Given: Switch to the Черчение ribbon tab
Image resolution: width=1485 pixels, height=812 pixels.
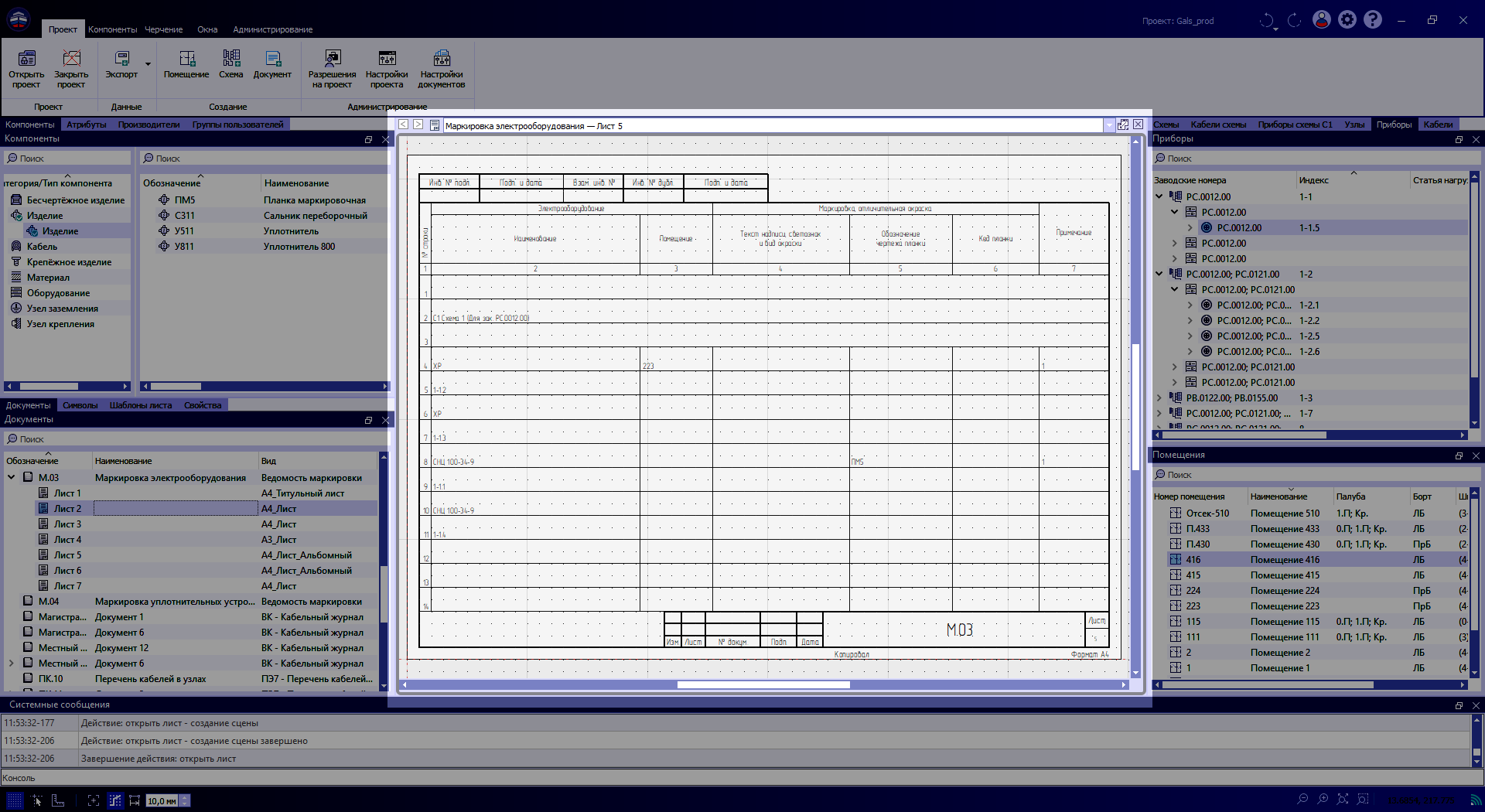Looking at the screenshot, I should click(x=163, y=29).
